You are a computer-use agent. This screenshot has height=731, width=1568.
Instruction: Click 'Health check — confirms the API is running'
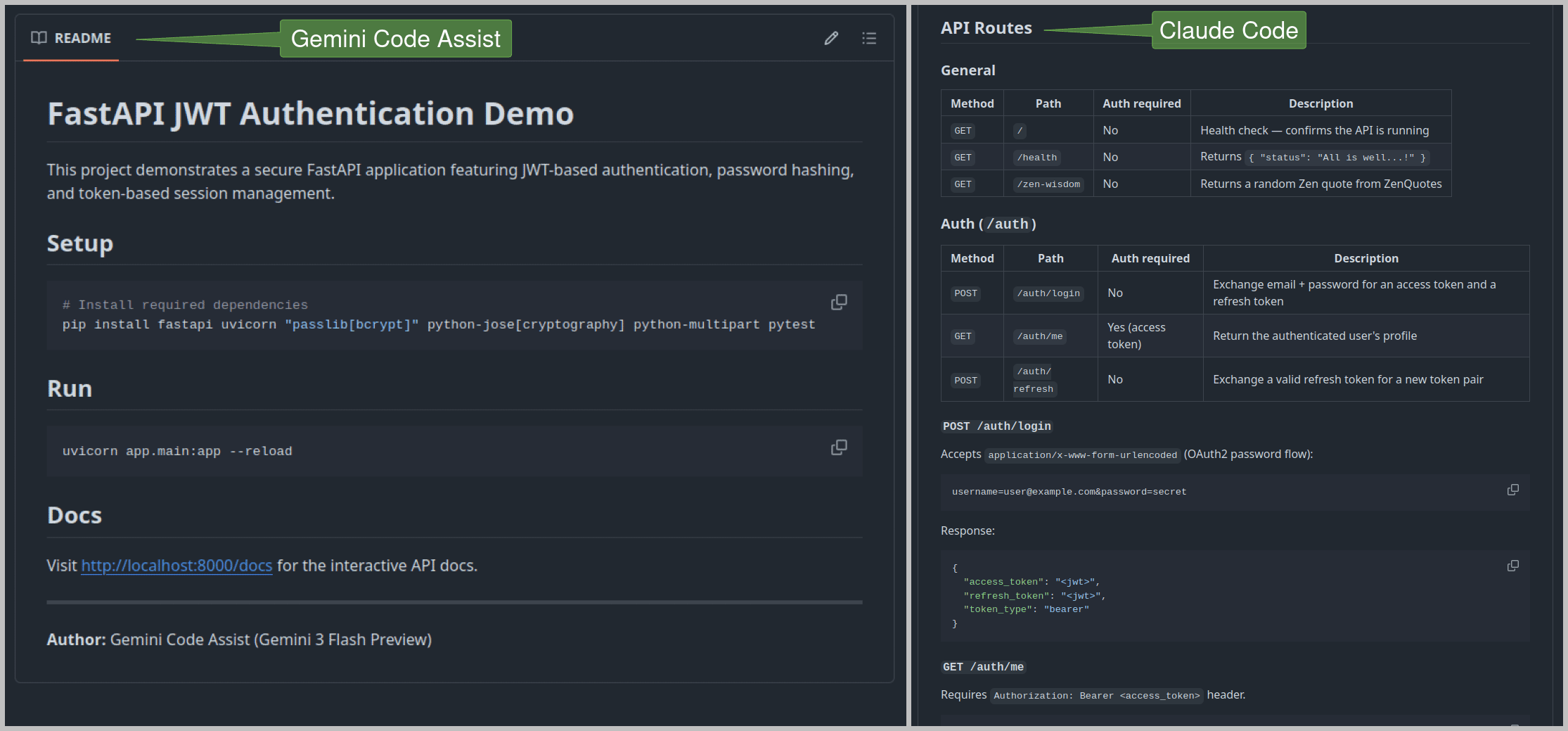tap(1314, 130)
